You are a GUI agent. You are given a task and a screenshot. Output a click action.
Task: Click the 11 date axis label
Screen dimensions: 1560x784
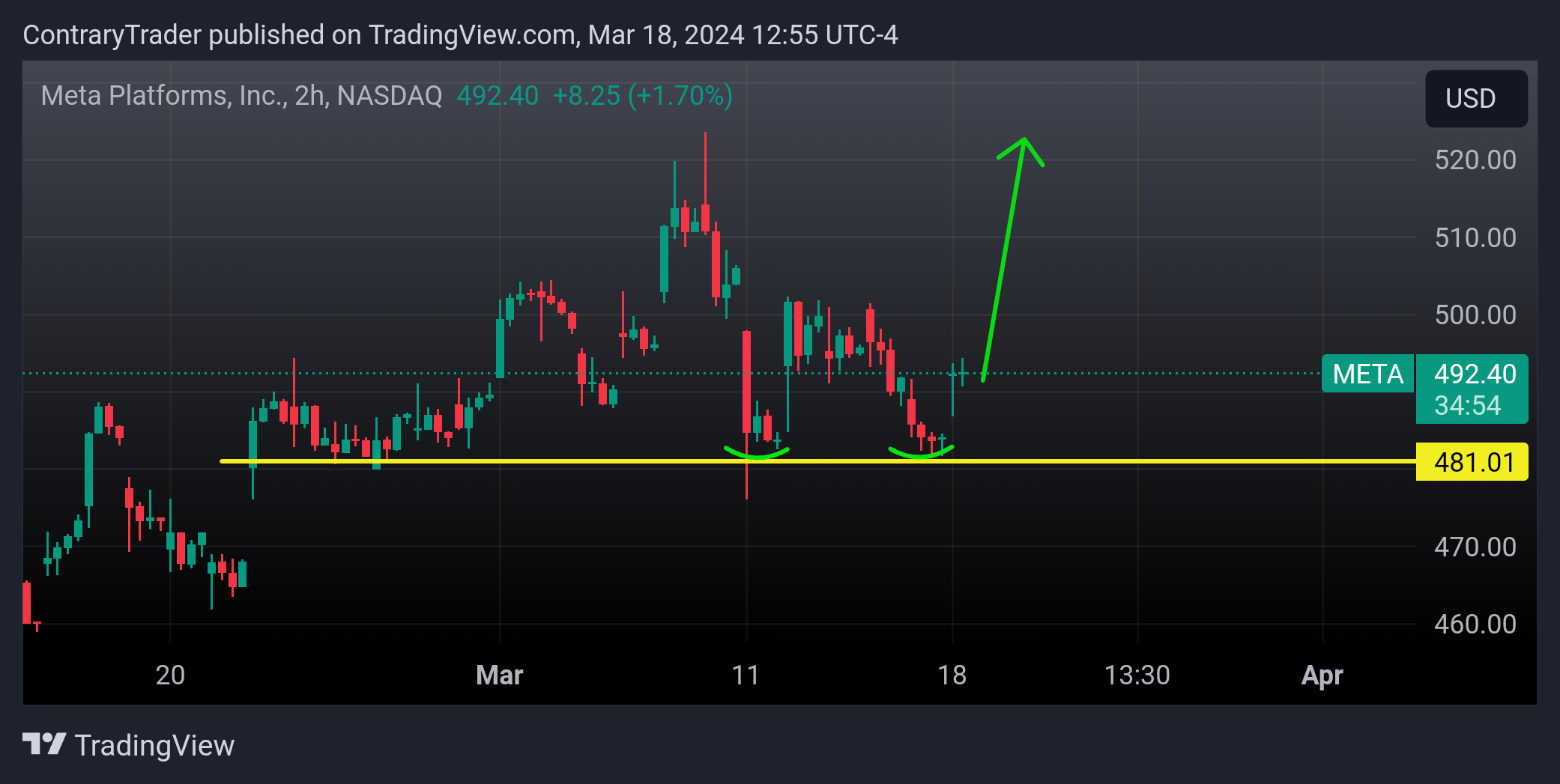pos(746,675)
